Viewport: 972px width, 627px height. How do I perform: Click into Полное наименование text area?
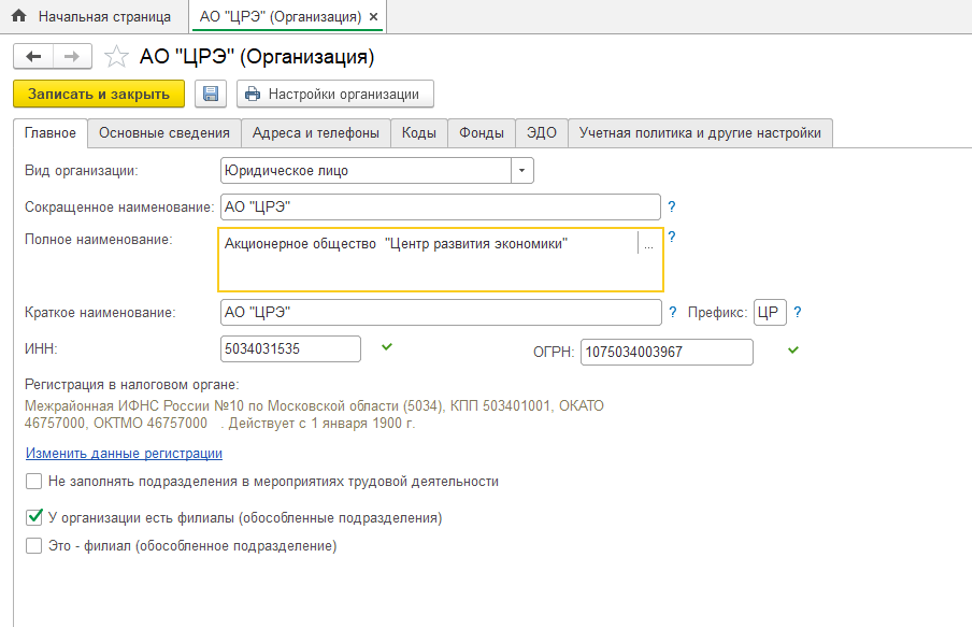pos(440,259)
